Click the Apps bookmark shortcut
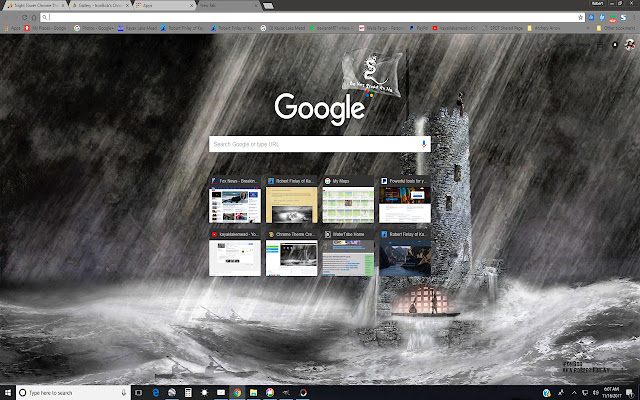The image size is (640, 400). point(11,28)
